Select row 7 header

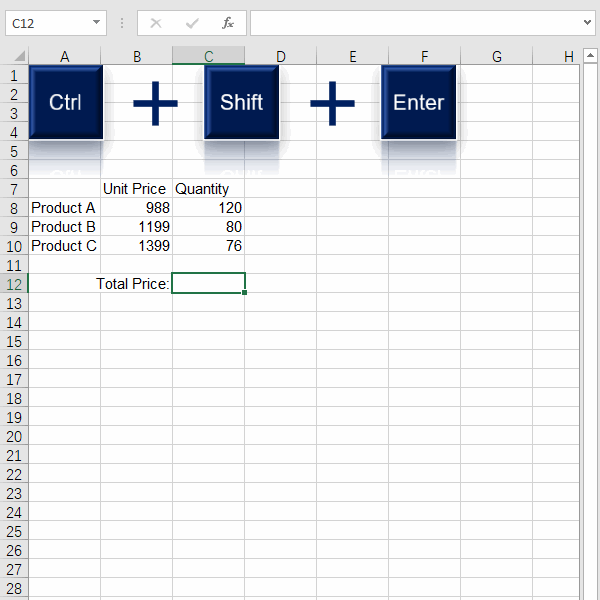tap(14, 189)
